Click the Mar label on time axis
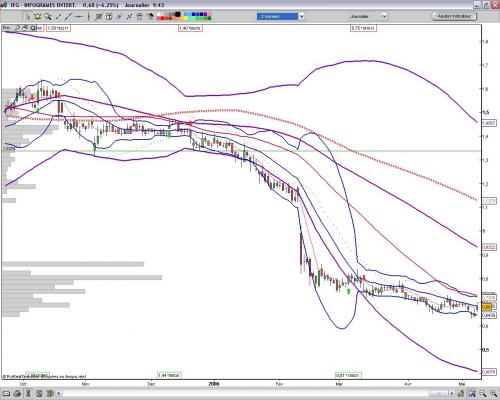The height and width of the screenshot is (400, 500). coord(339,384)
